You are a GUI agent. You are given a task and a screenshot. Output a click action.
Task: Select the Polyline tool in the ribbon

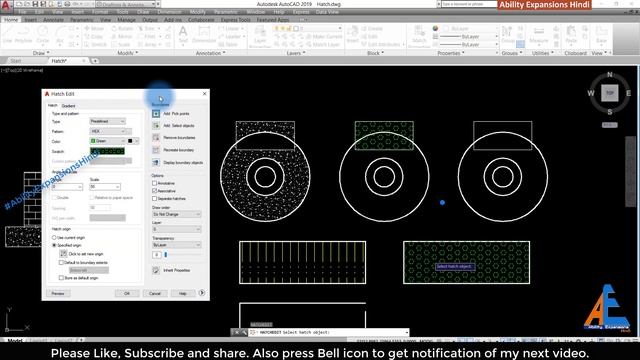23,35
